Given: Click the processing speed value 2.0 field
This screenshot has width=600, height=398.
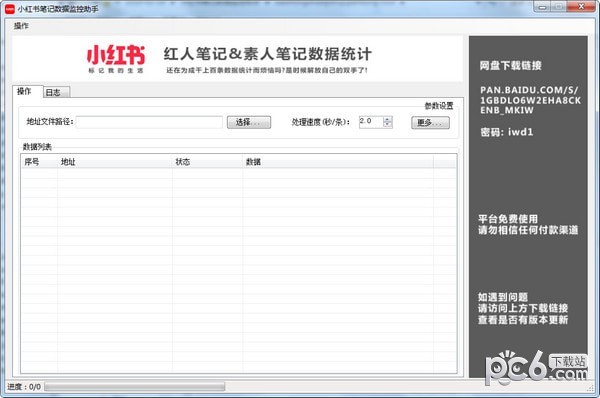Looking at the screenshot, I should coord(371,122).
